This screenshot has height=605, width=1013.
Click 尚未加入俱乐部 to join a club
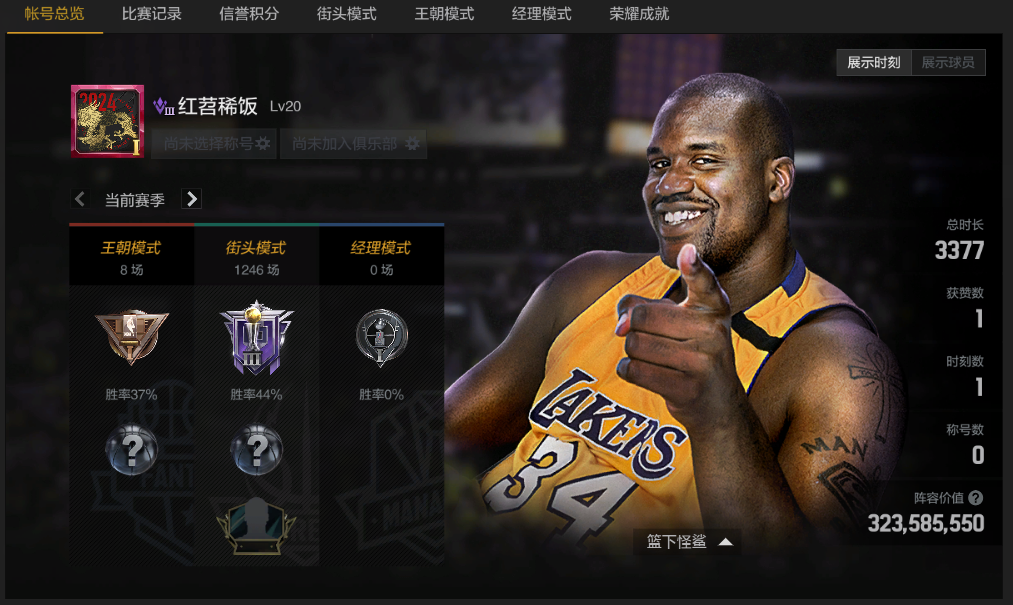coord(353,143)
